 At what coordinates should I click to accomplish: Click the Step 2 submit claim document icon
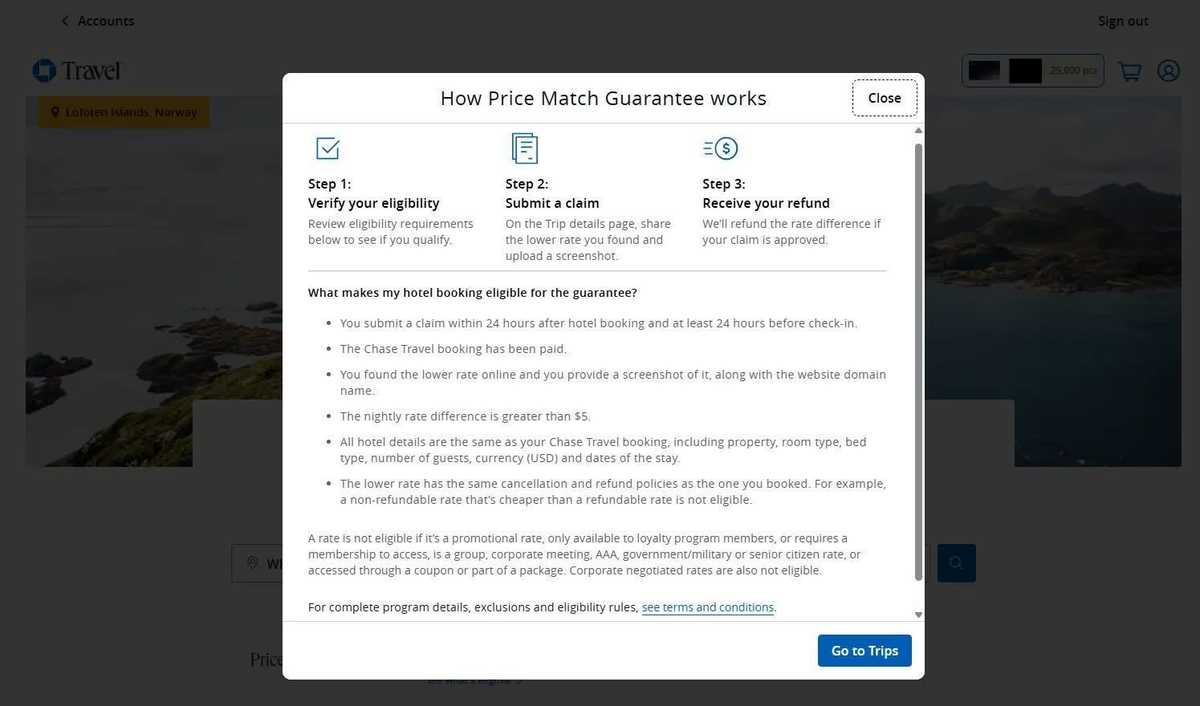pyautogui.click(x=525, y=147)
